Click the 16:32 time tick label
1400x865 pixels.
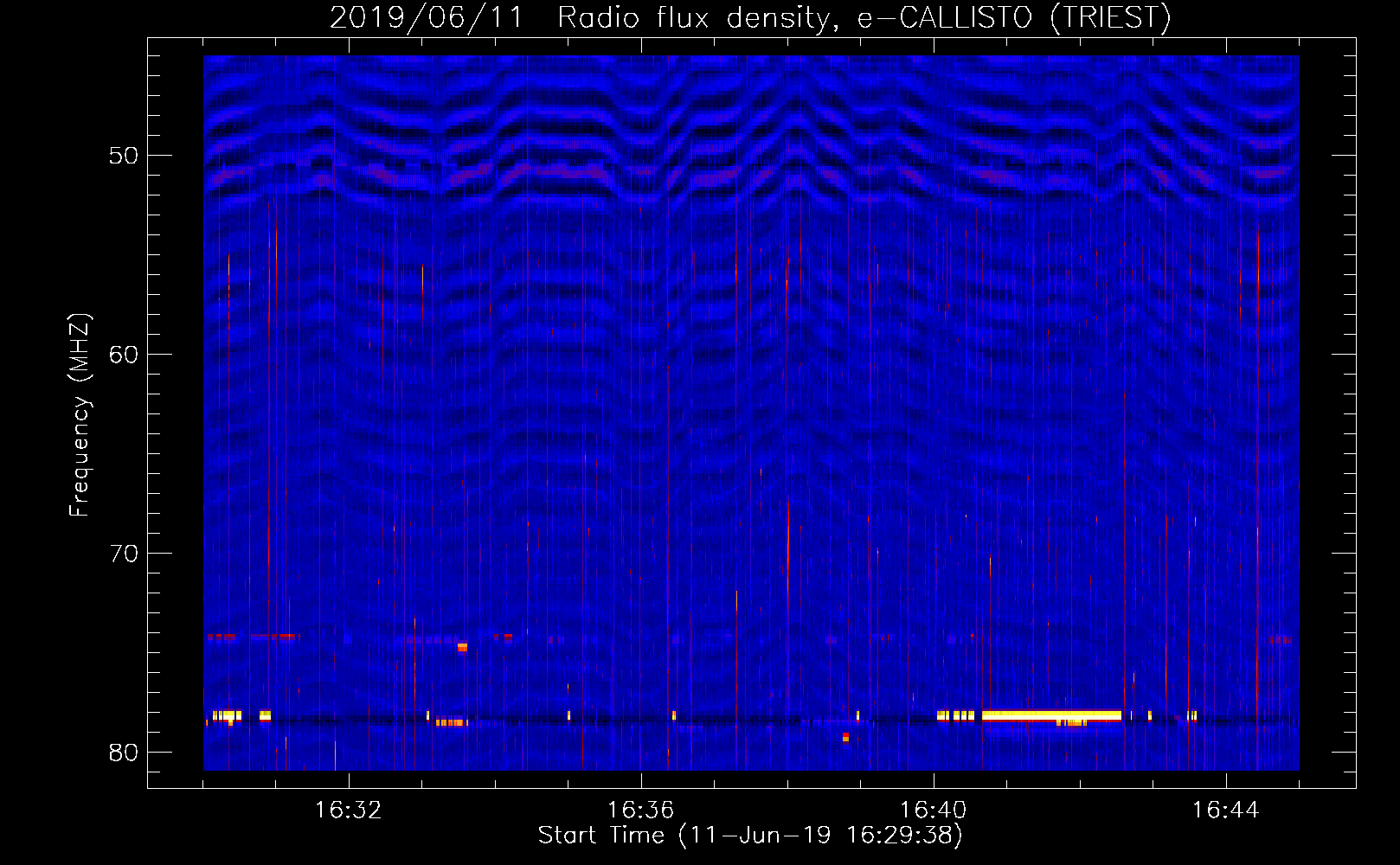(x=348, y=811)
